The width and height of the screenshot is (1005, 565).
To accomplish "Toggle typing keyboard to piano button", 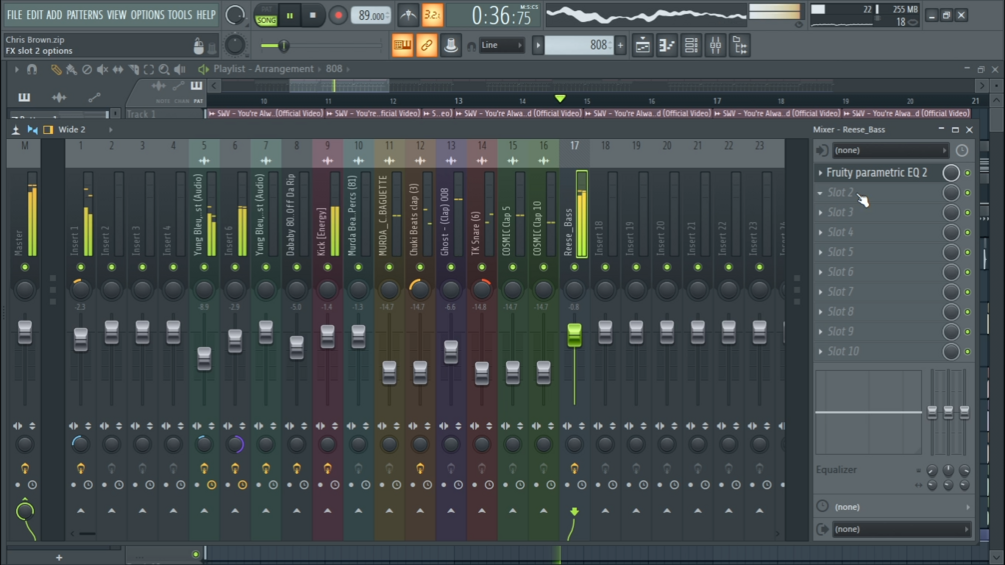I will [403, 45].
